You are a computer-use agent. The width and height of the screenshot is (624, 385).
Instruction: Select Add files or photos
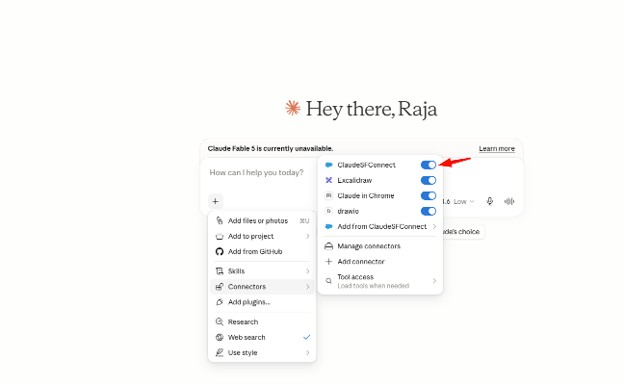click(x=262, y=221)
